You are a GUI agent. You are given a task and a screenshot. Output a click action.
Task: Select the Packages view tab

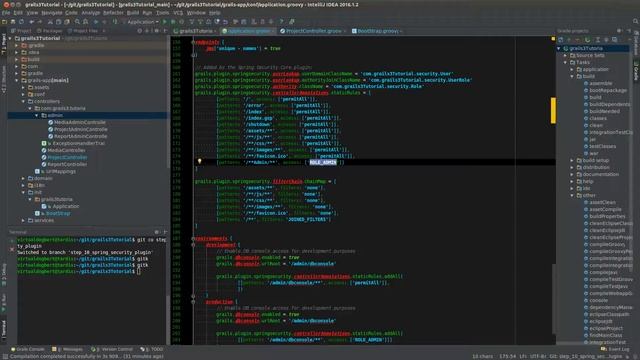49,31
